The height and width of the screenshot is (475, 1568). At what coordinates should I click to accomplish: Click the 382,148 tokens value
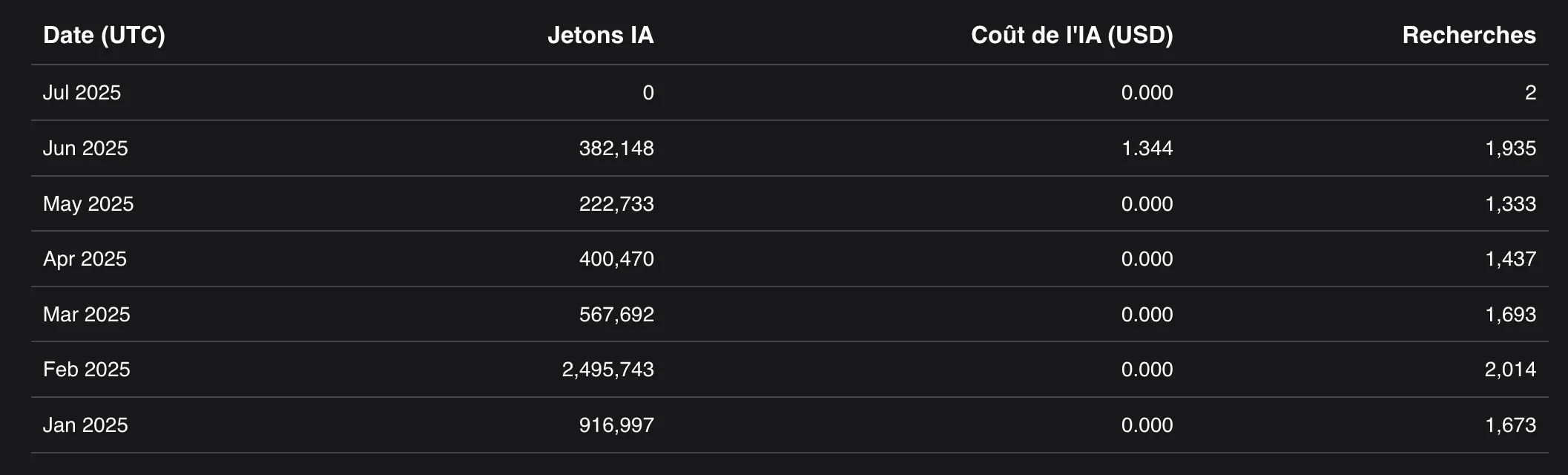(x=616, y=148)
